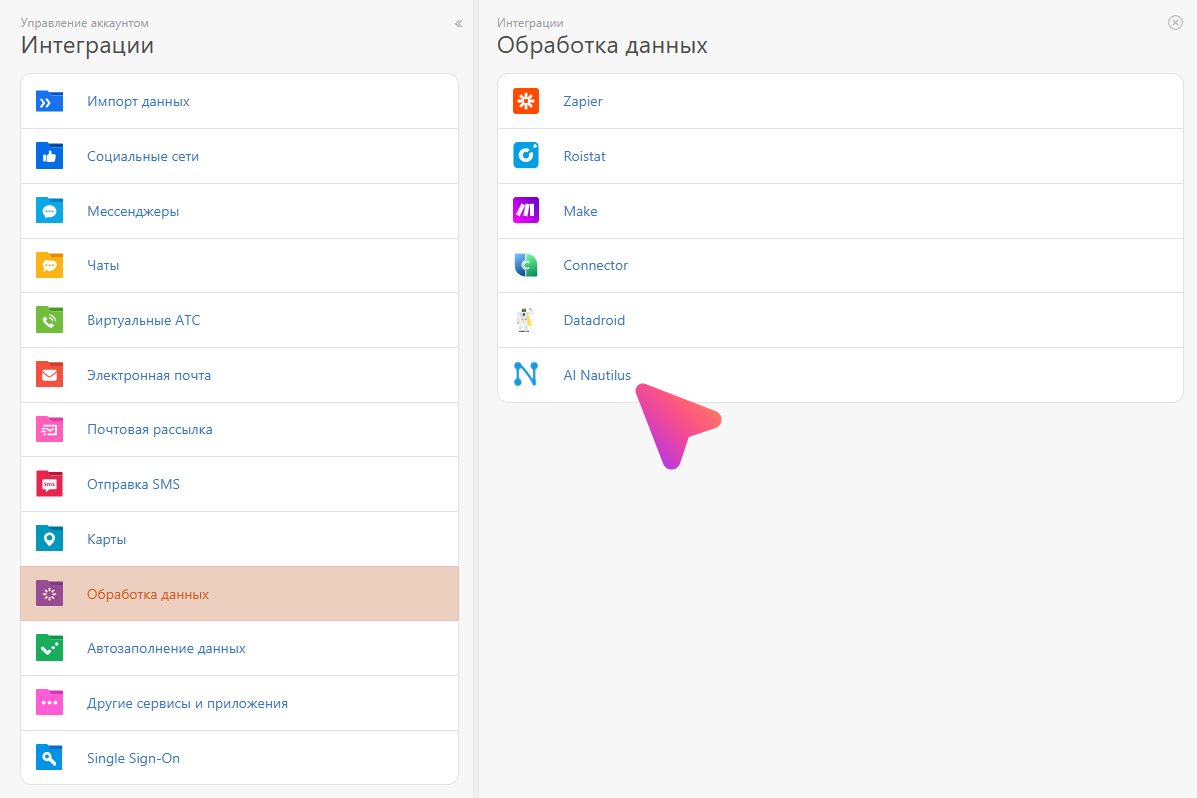Open the Почтовая рассылка section

coord(149,429)
